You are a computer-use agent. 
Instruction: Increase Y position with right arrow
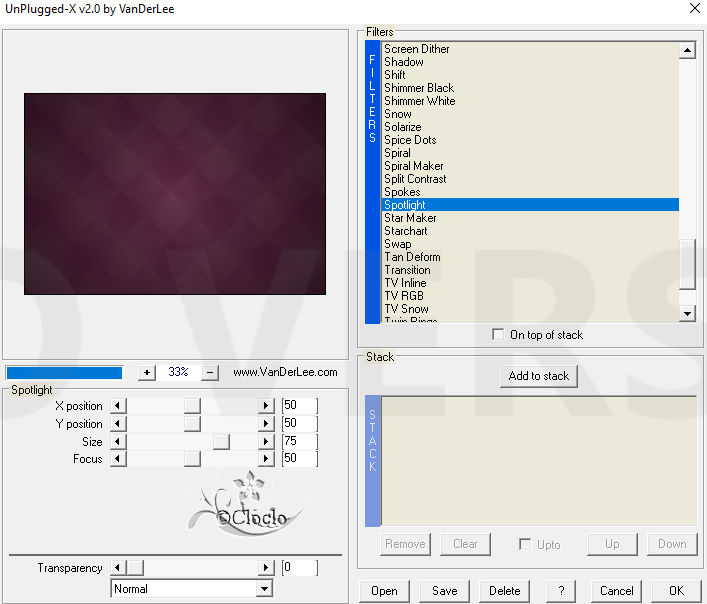click(266, 424)
